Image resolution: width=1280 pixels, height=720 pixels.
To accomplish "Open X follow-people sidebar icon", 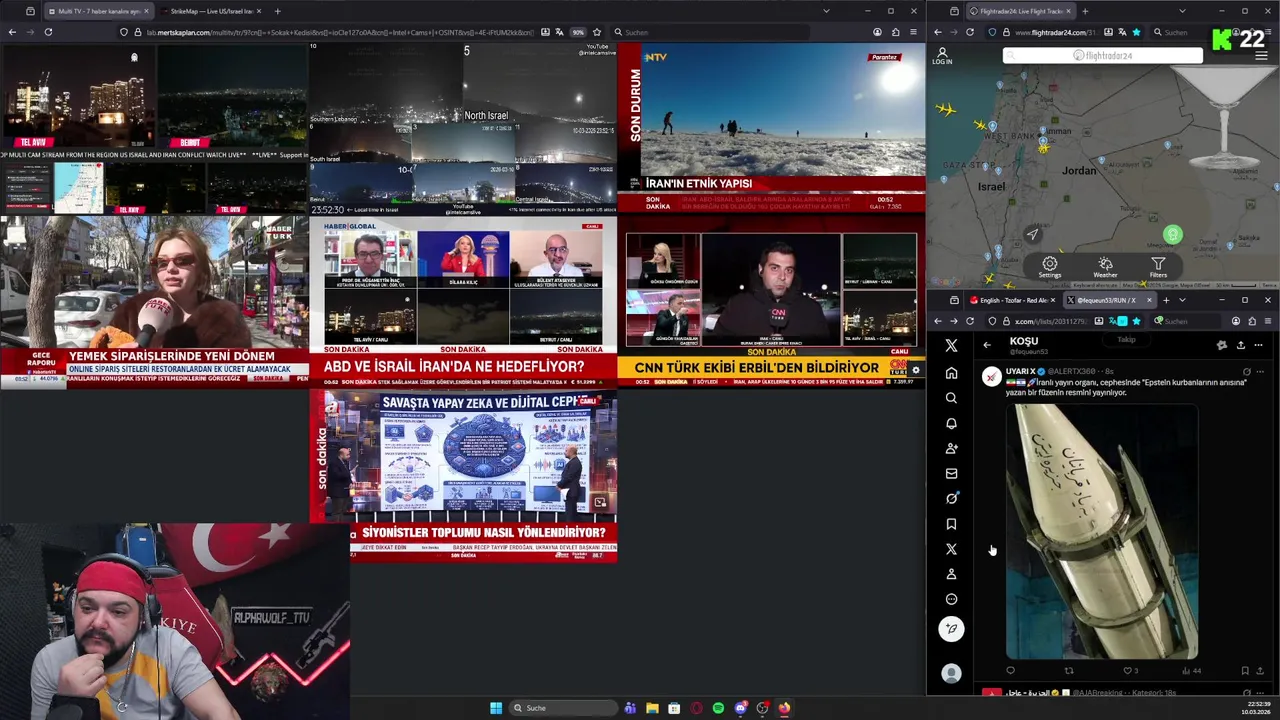I will [x=951, y=448].
